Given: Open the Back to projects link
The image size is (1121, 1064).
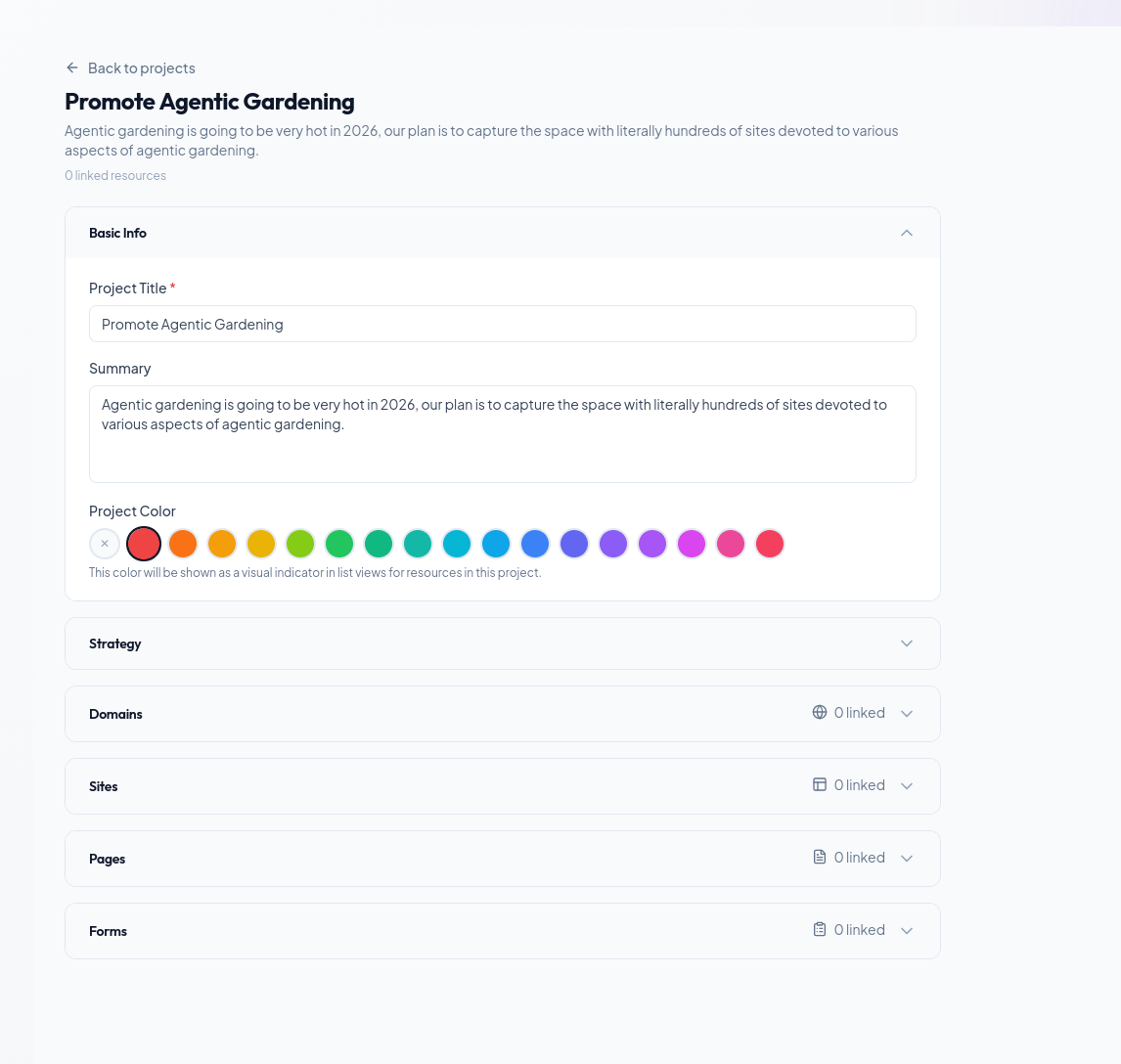Looking at the screenshot, I should coord(141,67).
